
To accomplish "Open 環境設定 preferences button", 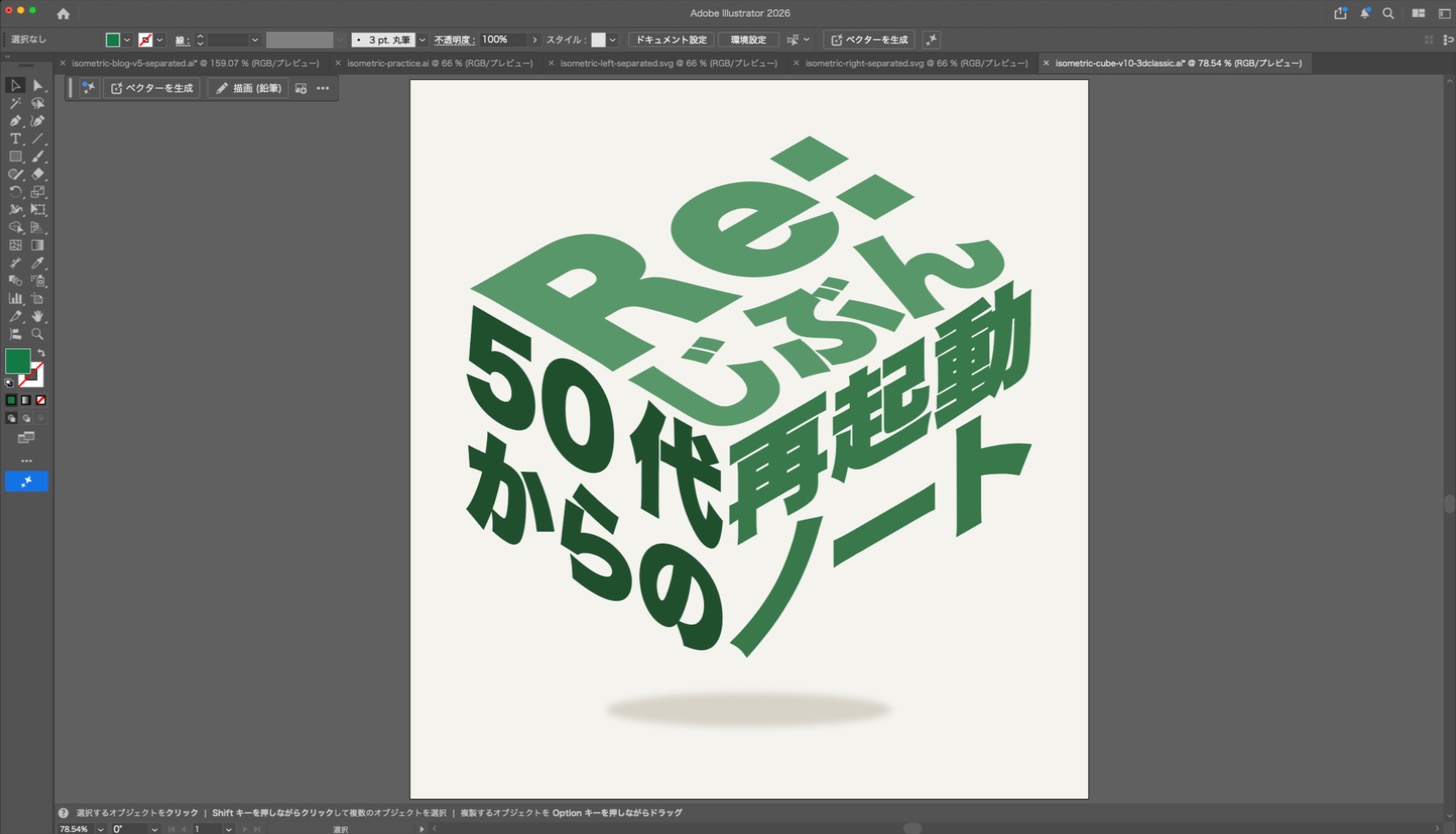I will tap(748, 40).
